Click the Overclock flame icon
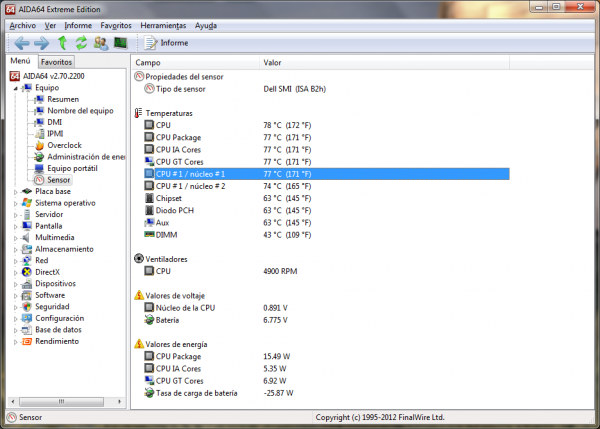Screen dimensions: 600x429 click(39, 145)
